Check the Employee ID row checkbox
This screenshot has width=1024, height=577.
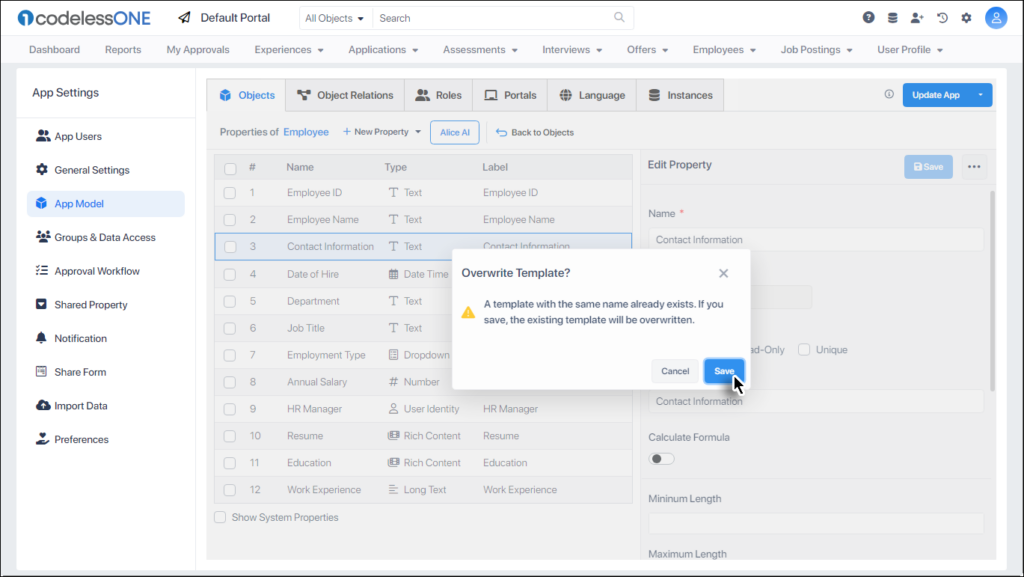point(230,193)
